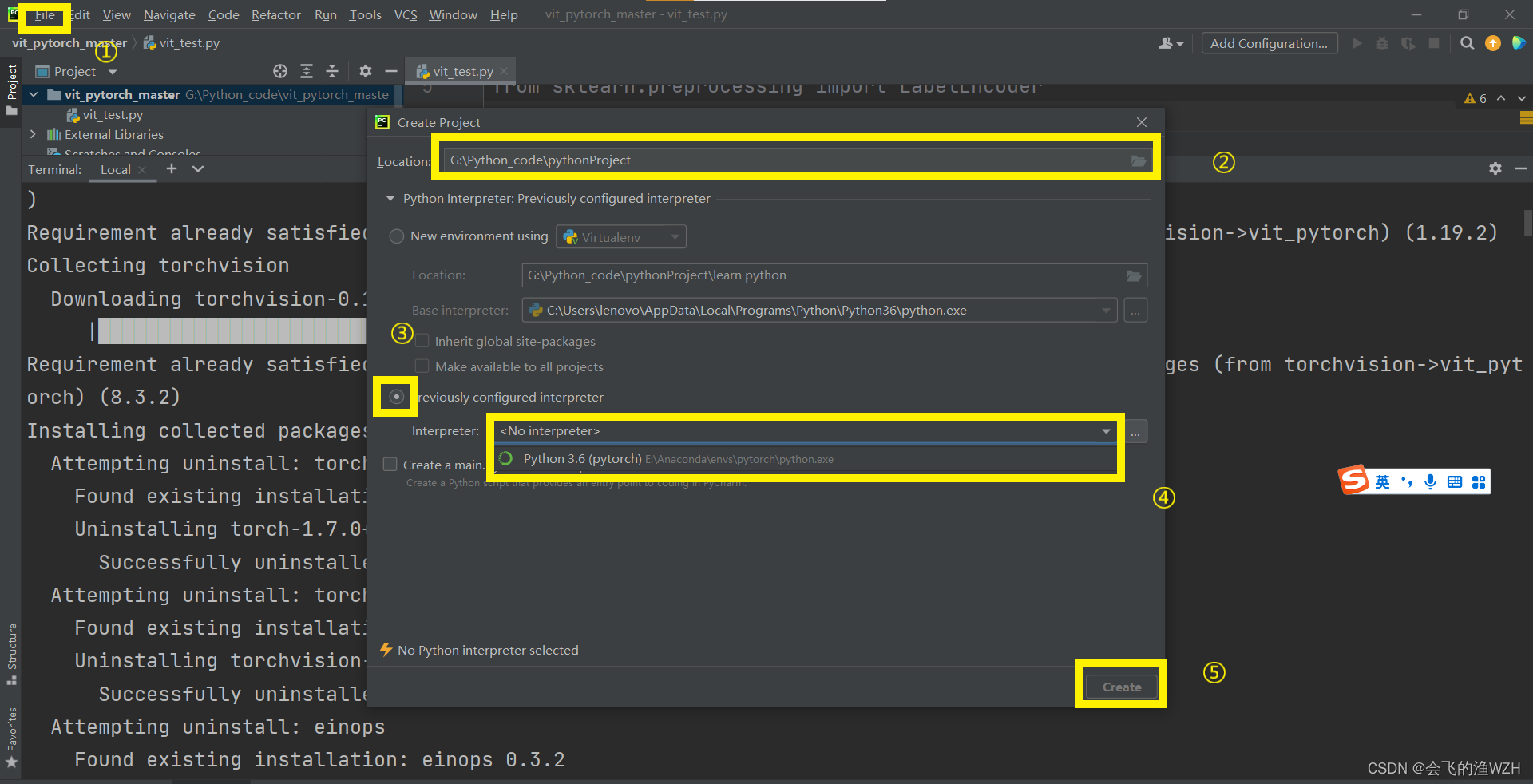Click the warnings count indicator
Viewport: 1533px width, 784px height.
point(1475,98)
